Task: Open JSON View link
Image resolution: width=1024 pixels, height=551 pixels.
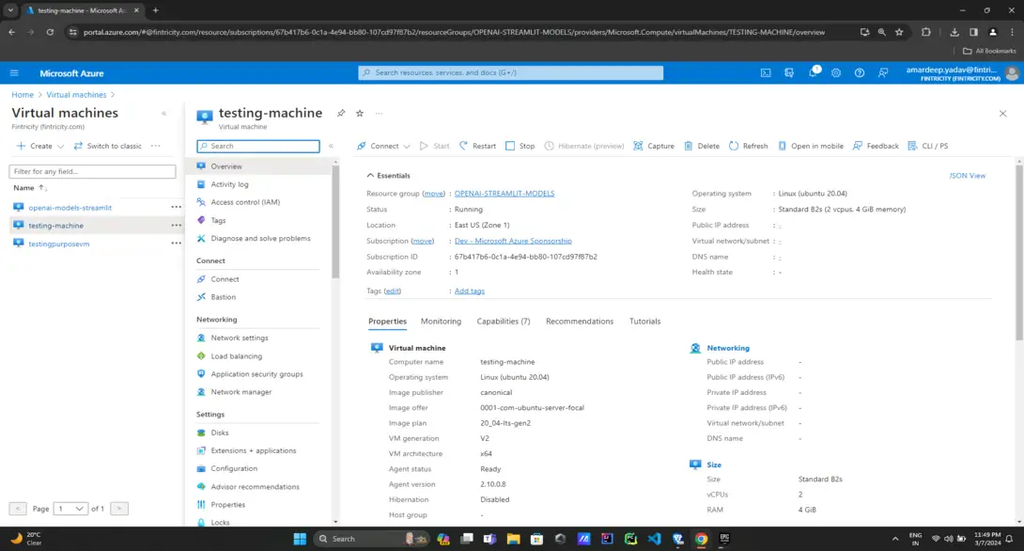Action: click(967, 176)
